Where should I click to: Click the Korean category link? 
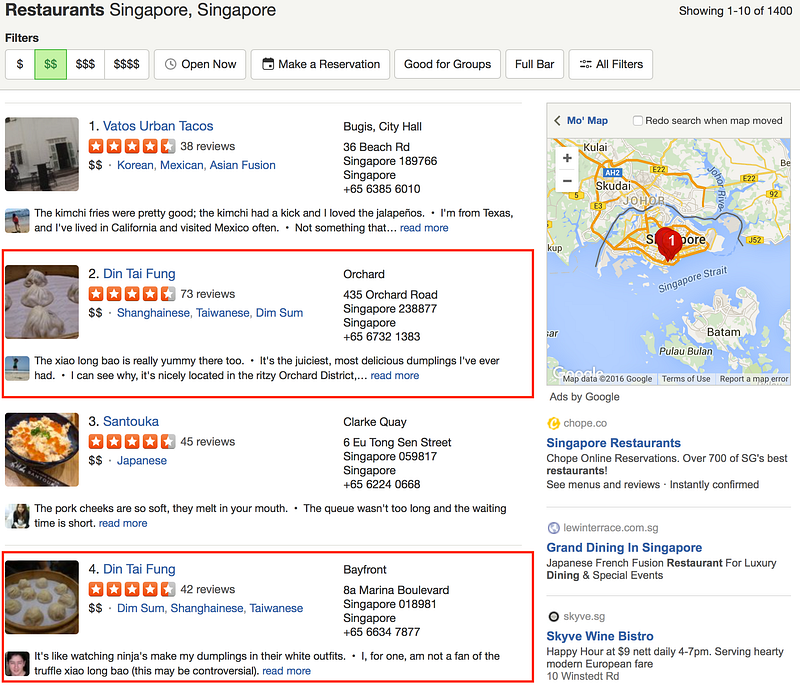[135, 165]
